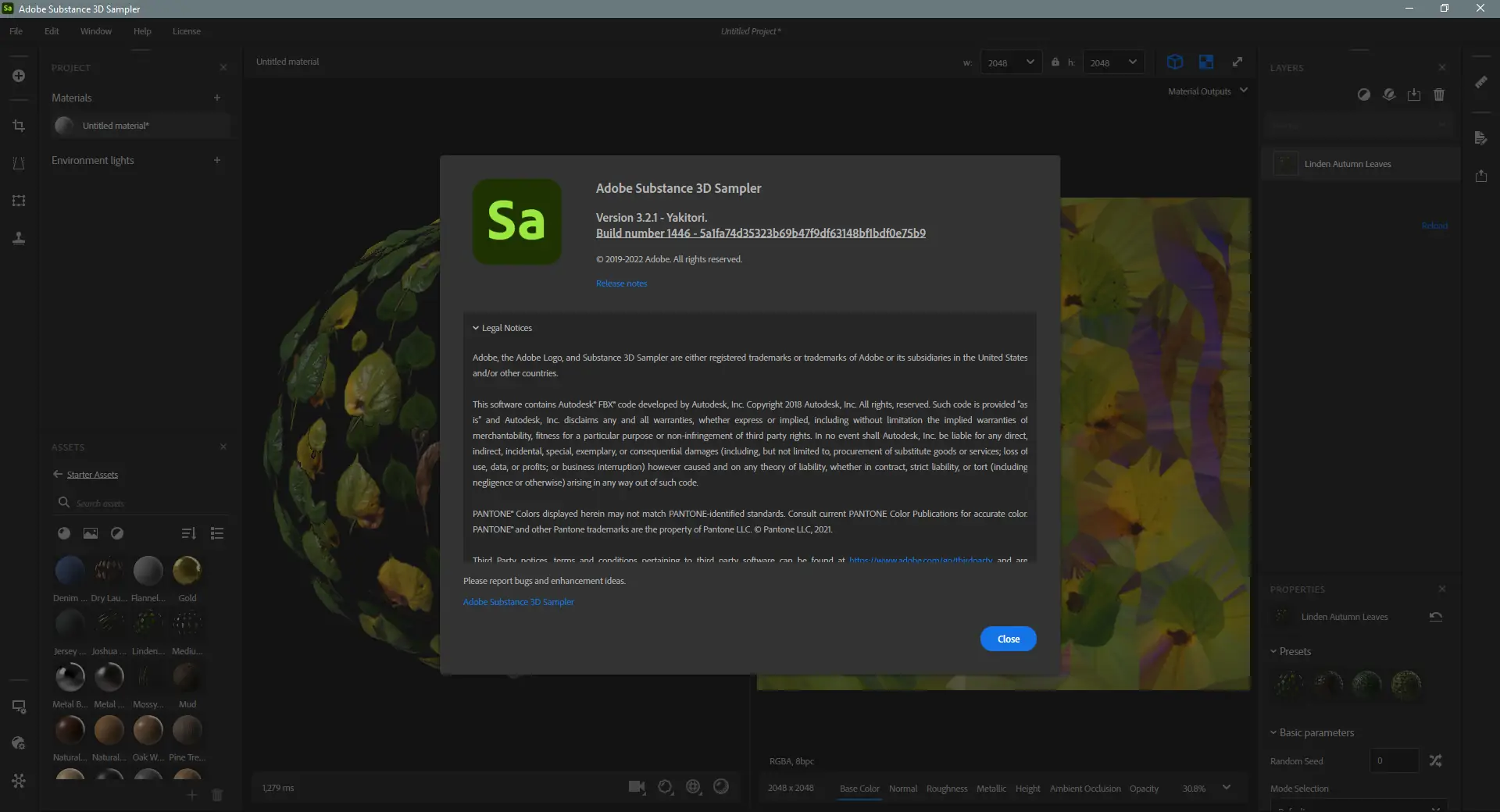Open the License menu
Screen dimensions: 1500x812
[187, 31]
